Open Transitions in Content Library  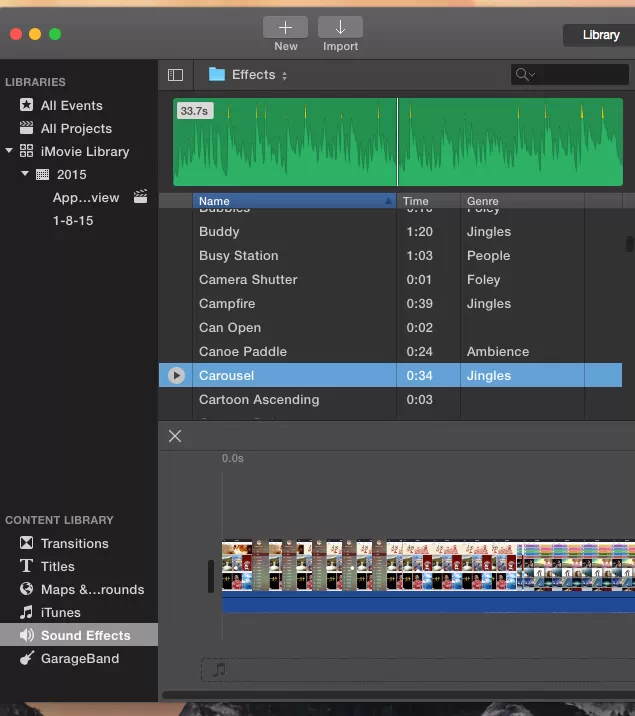click(x=74, y=543)
